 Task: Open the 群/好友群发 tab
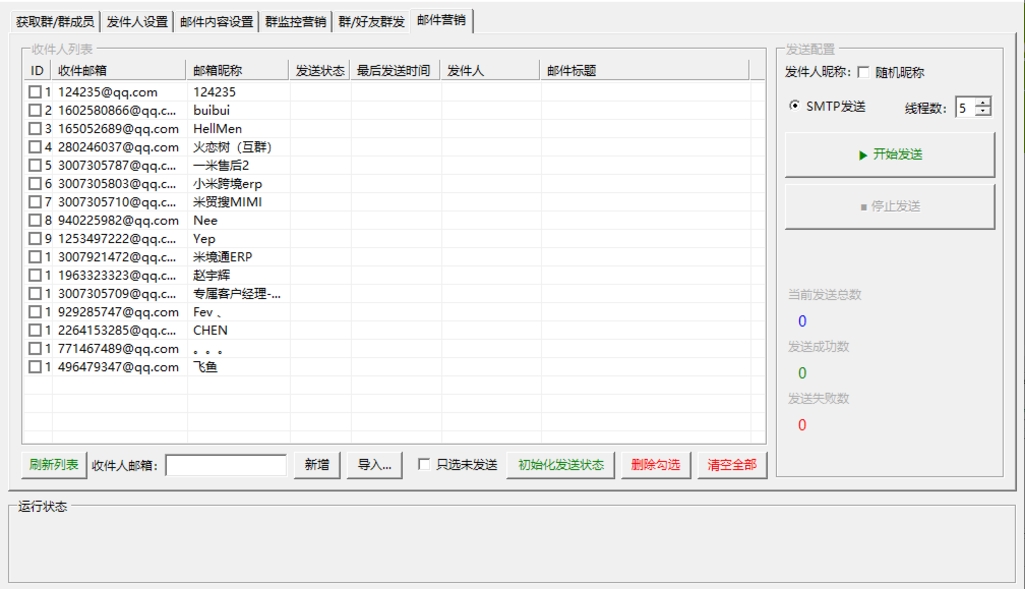point(371,22)
